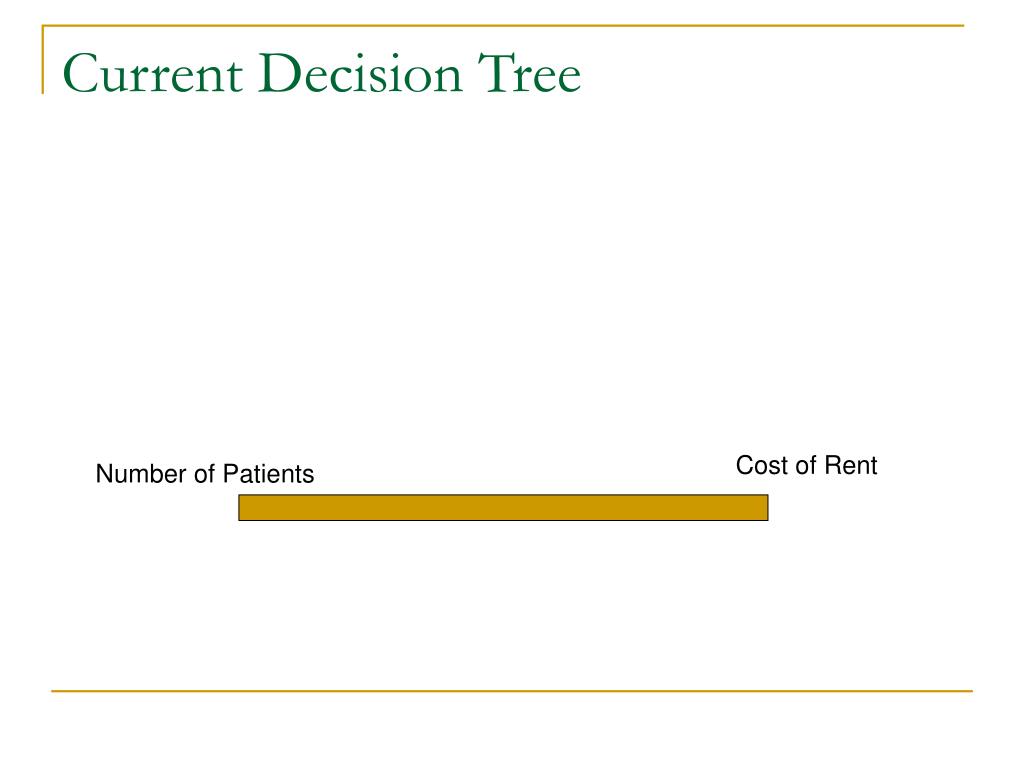Select the vertical gold line beside the title
The height and width of the screenshot is (768, 1024).
pos(43,59)
